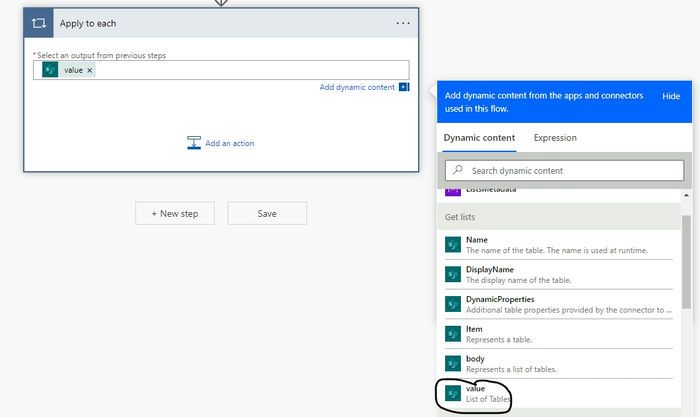Screen dimensions: 700x417
Task: Click the Add dynamic content plus icon
Action: point(404,87)
